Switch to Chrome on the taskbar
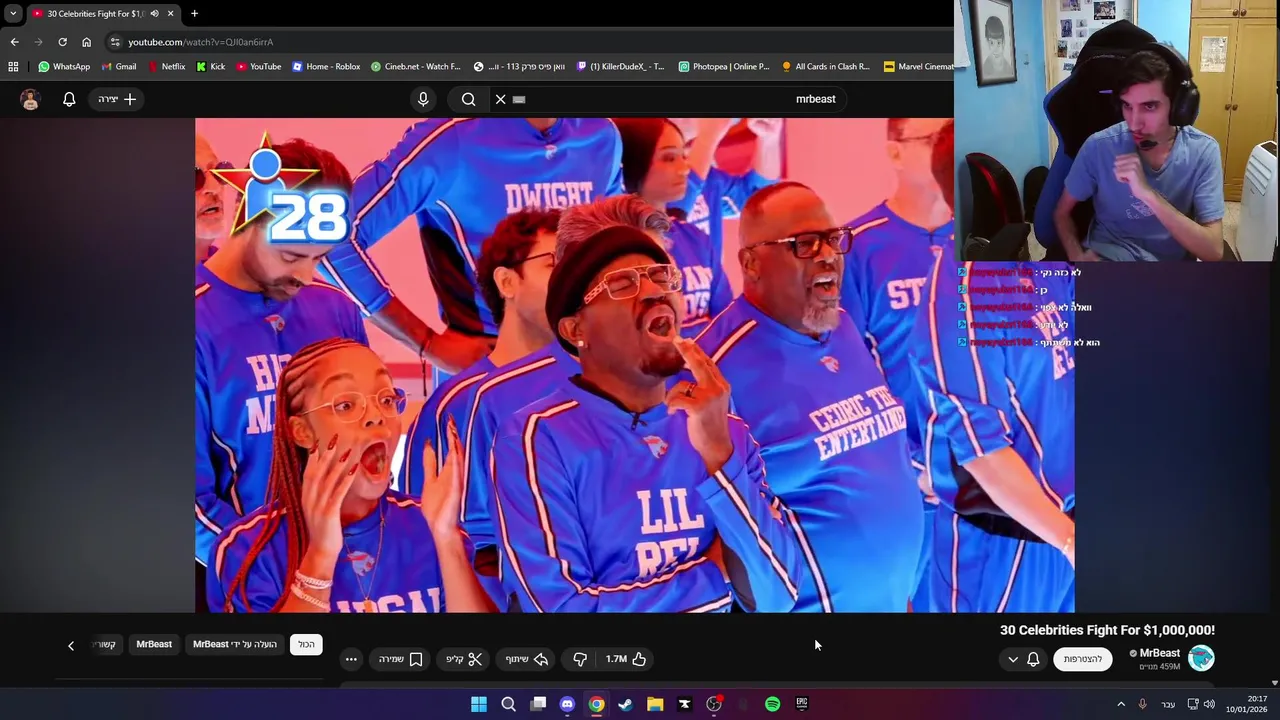 (x=596, y=704)
